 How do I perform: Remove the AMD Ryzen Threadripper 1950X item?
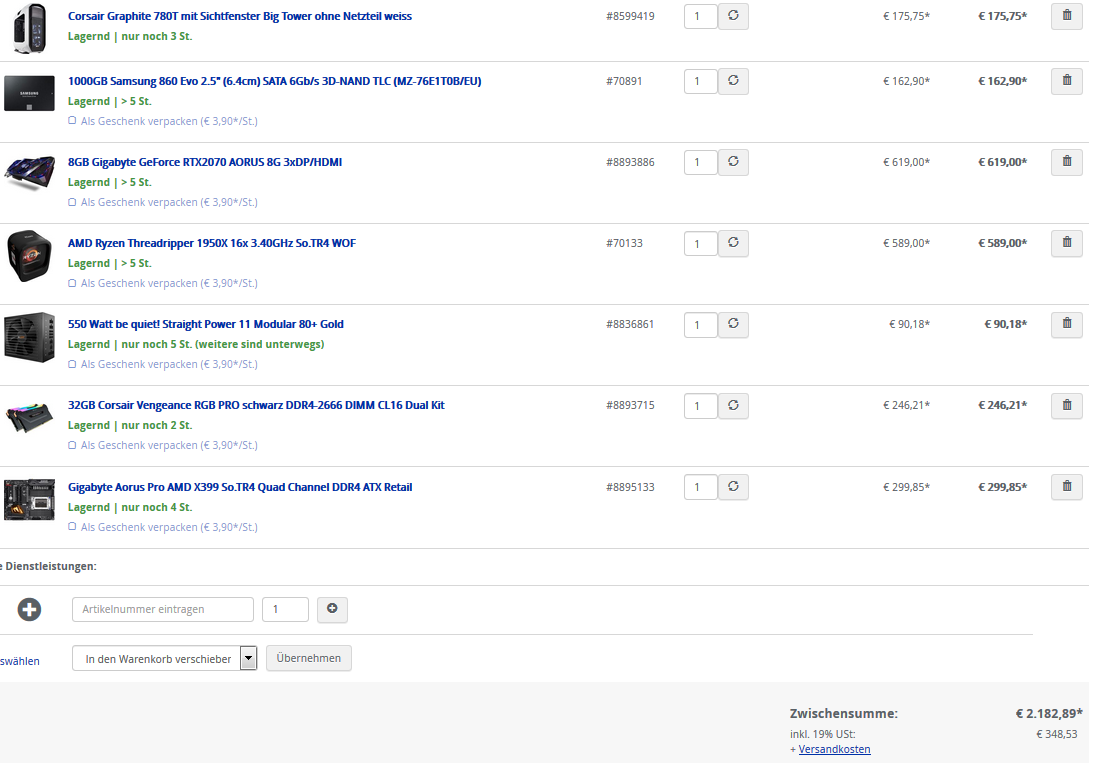1067,243
